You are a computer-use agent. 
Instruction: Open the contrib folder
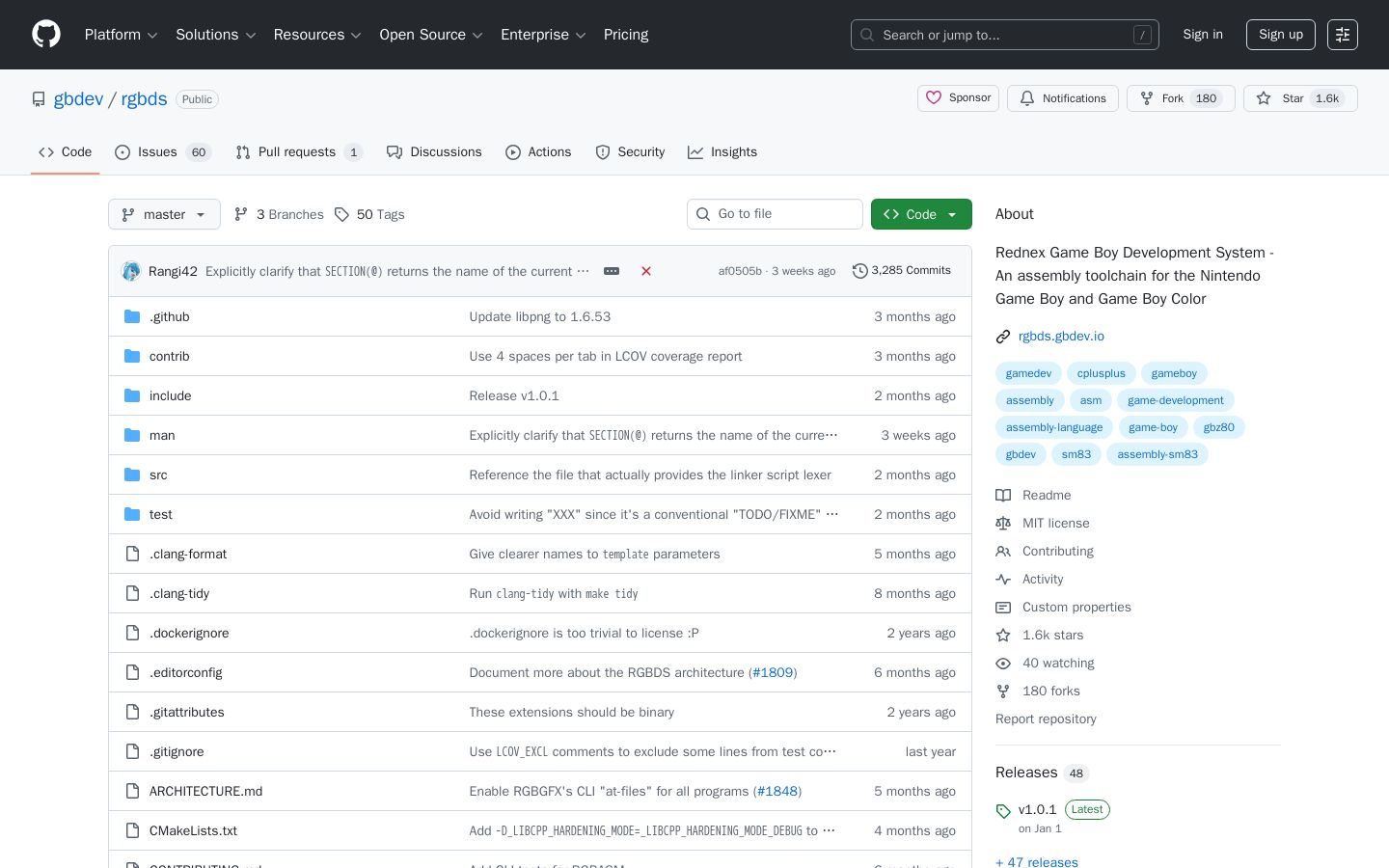[169, 356]
